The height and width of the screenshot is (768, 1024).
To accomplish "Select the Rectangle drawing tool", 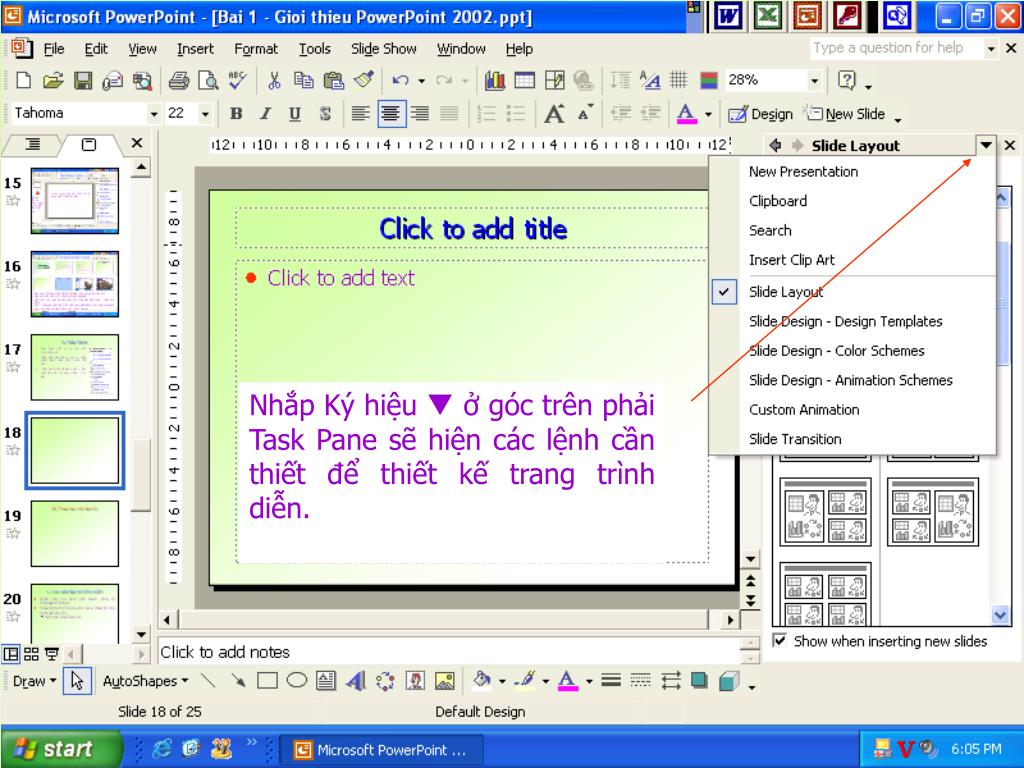I will (267, 681).
